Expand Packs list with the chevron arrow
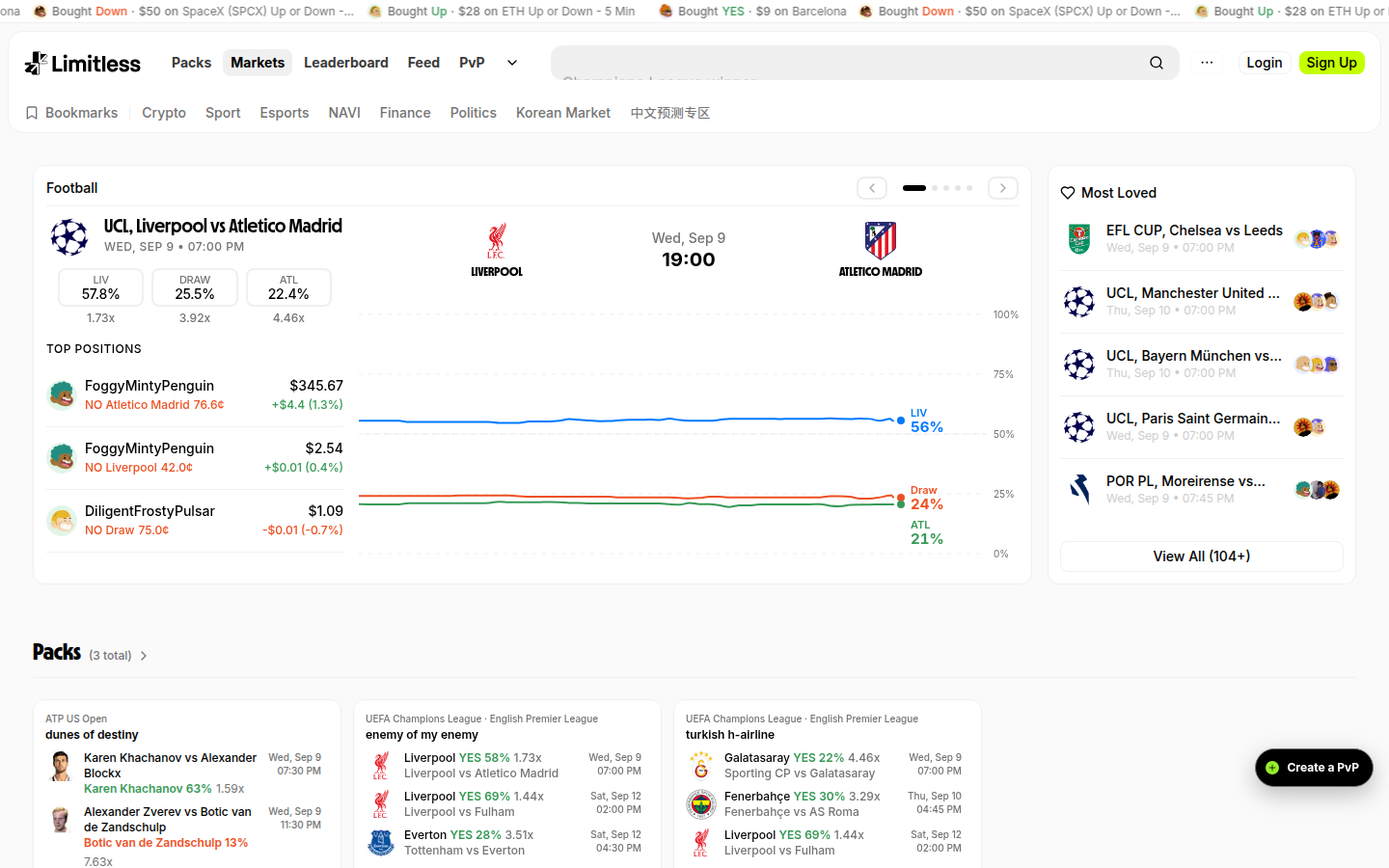The height and width of the screenshot is (868, 1389). (x=144, y=656)
